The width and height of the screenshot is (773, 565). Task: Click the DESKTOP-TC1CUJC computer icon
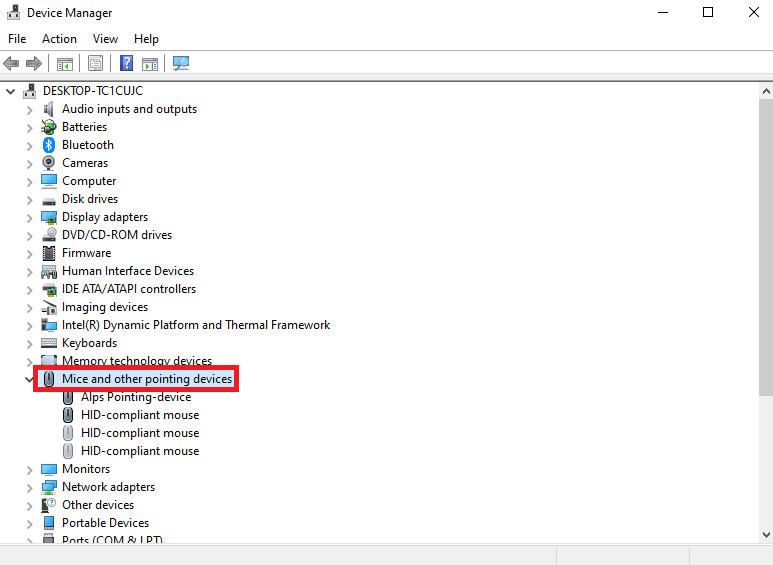[x=30, y=91]
